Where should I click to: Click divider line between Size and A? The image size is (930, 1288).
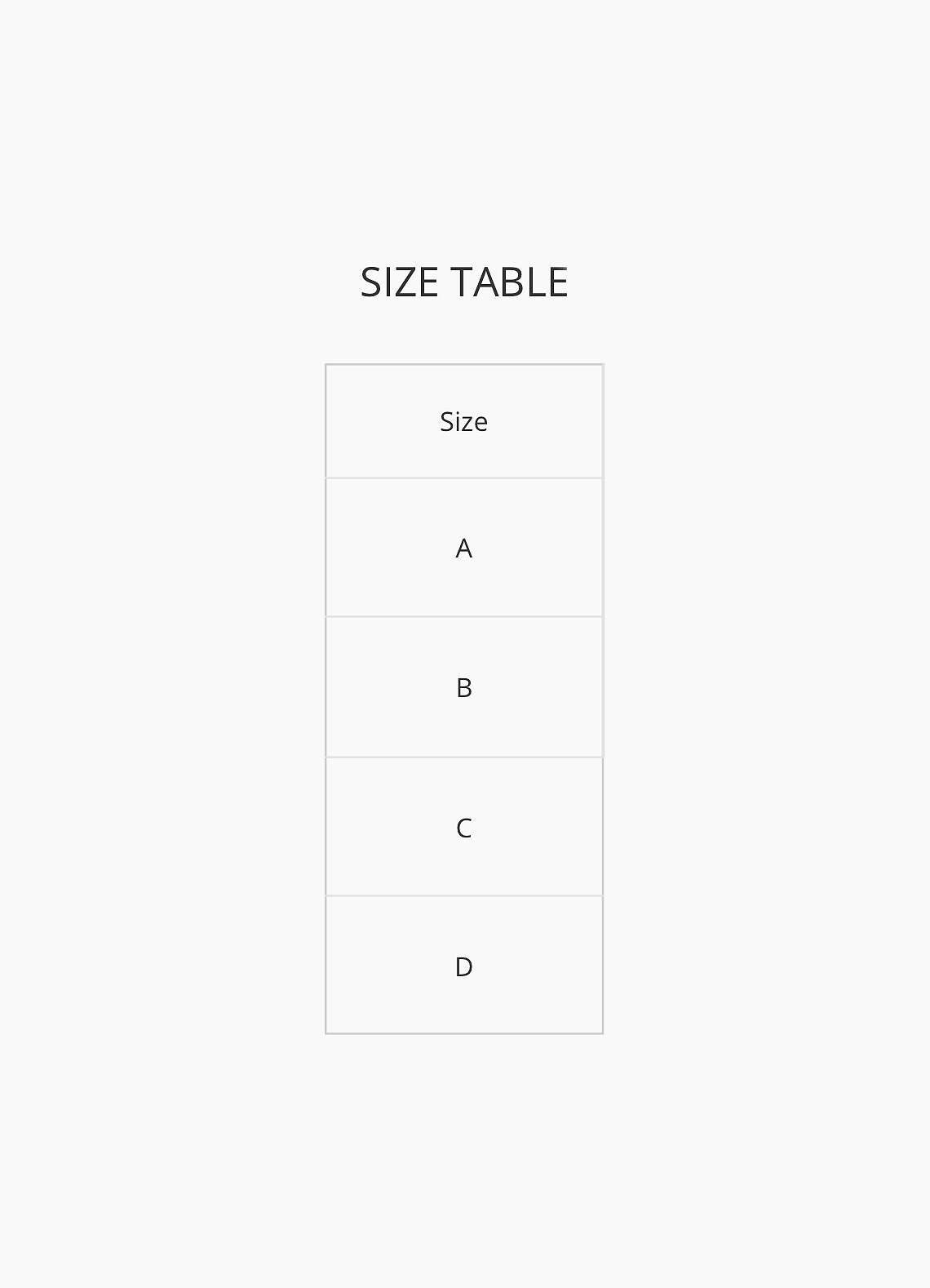(x=464, y=478)
